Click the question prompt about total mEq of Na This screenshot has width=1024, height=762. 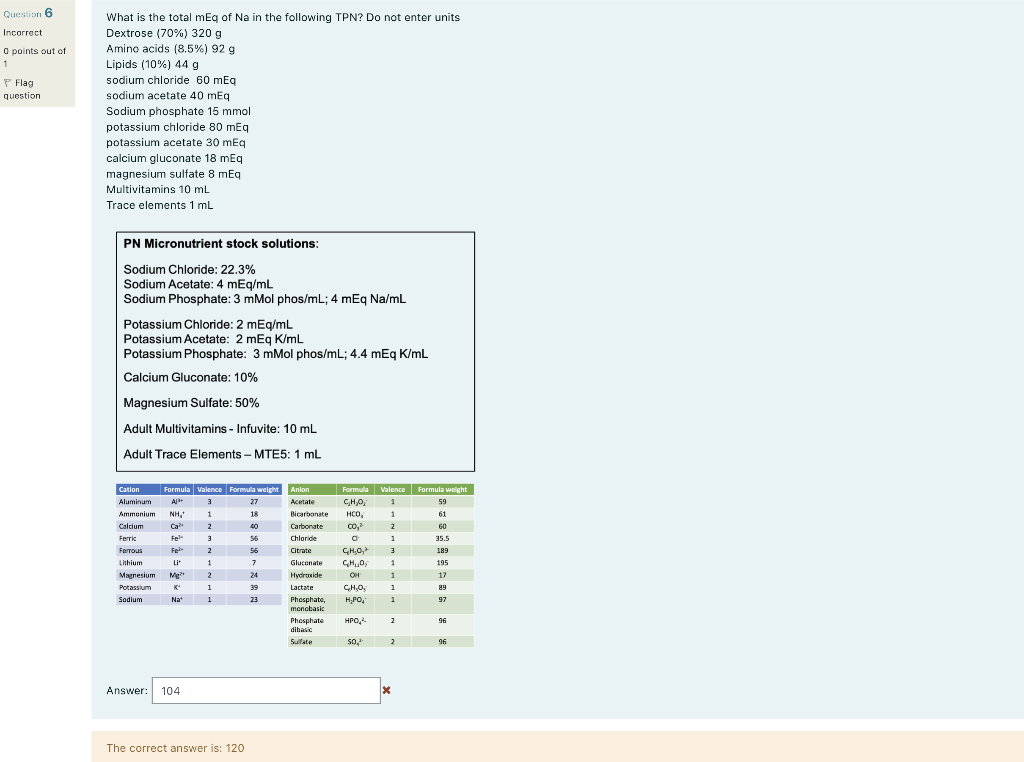click(x=283, y=18)
